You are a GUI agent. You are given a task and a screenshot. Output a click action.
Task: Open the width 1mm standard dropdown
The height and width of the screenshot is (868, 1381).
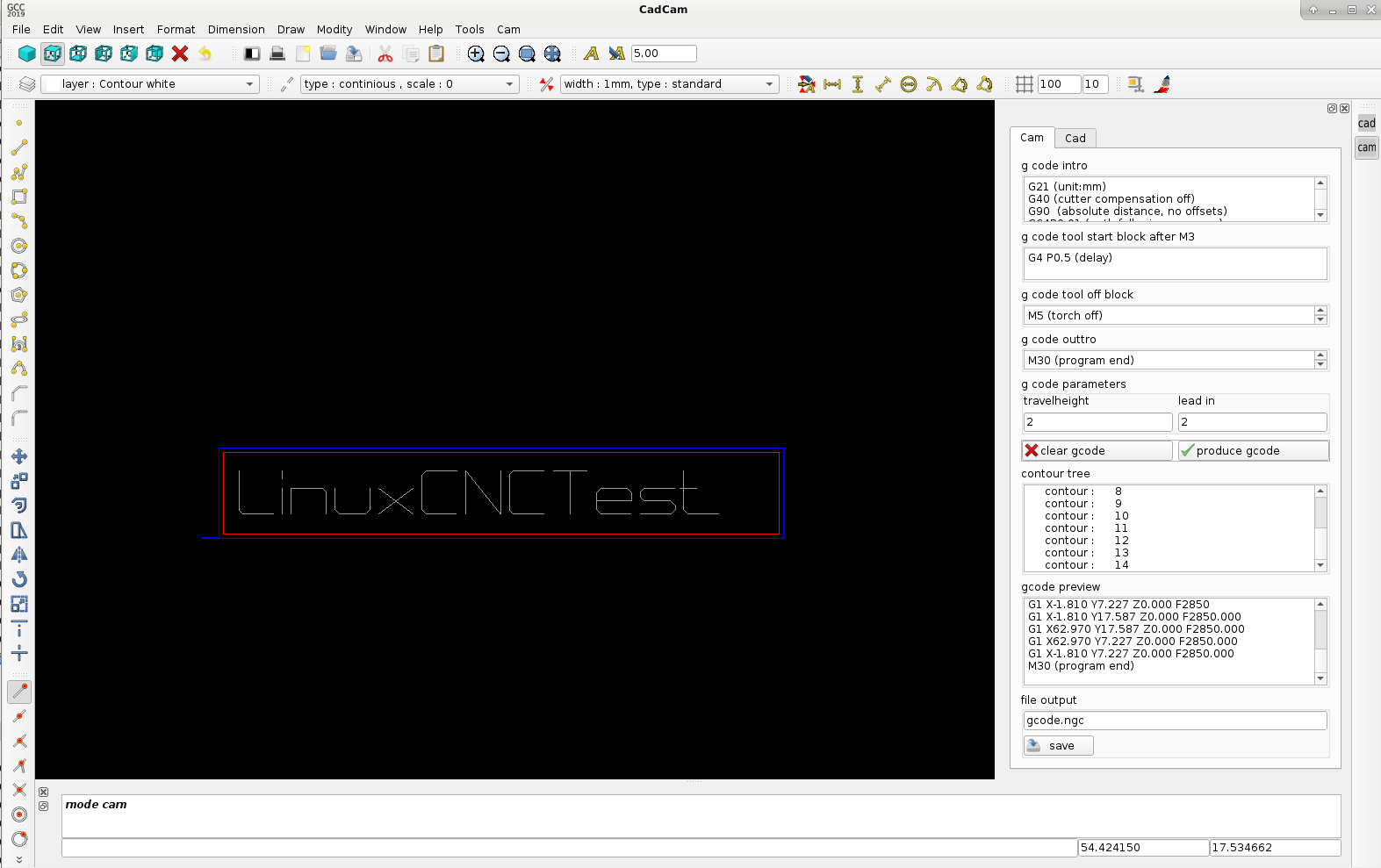tap(669, 84)
